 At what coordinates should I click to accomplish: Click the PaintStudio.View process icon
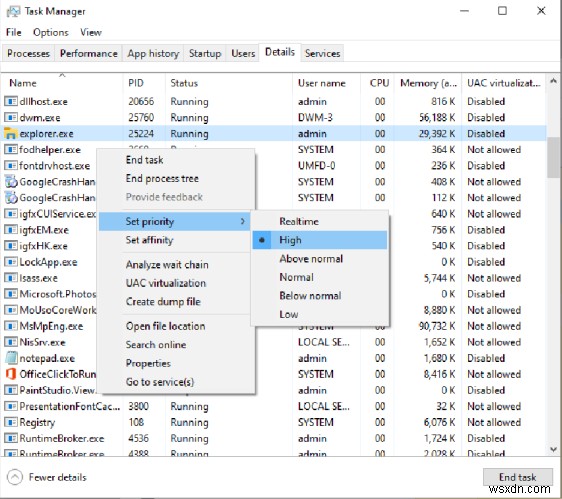10,390
